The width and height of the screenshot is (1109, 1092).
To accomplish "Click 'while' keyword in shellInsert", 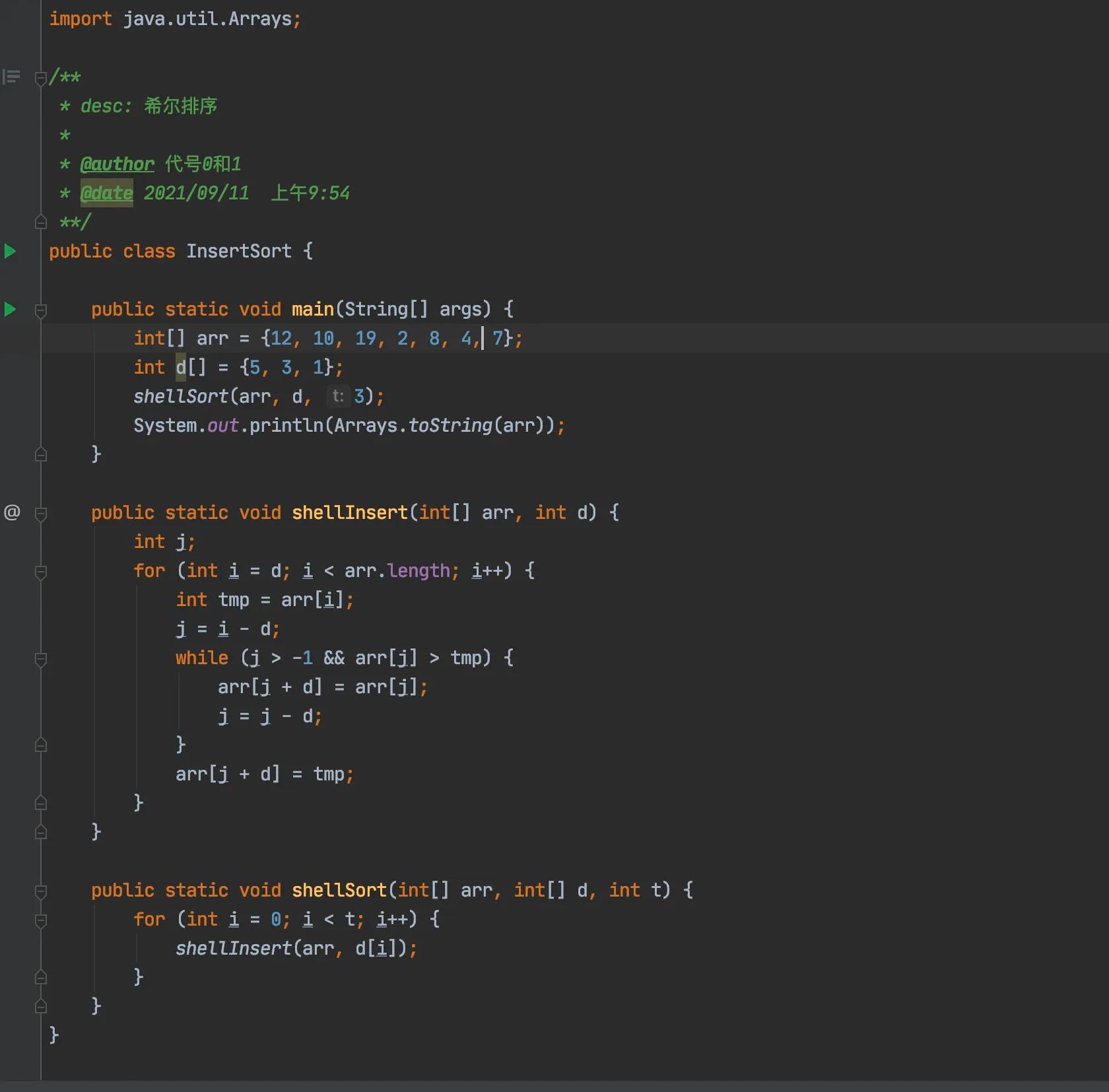I will click(202, 658).
